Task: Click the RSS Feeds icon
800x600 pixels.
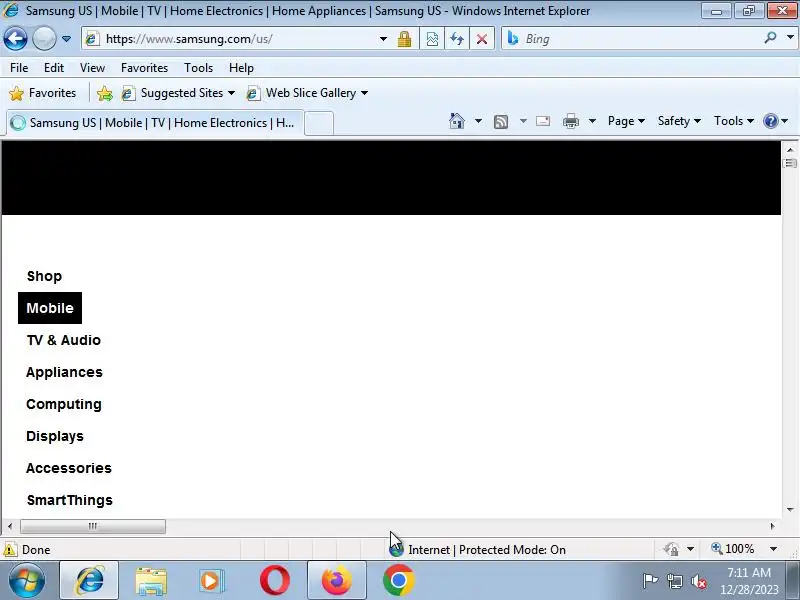Action: (501, 121)
